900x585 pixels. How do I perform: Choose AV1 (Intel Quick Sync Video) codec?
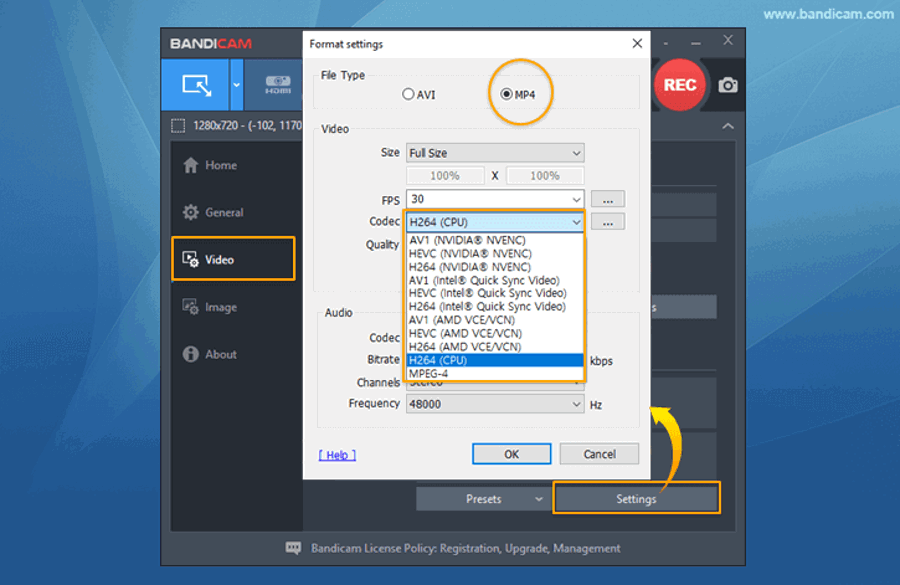click(495, 280)
